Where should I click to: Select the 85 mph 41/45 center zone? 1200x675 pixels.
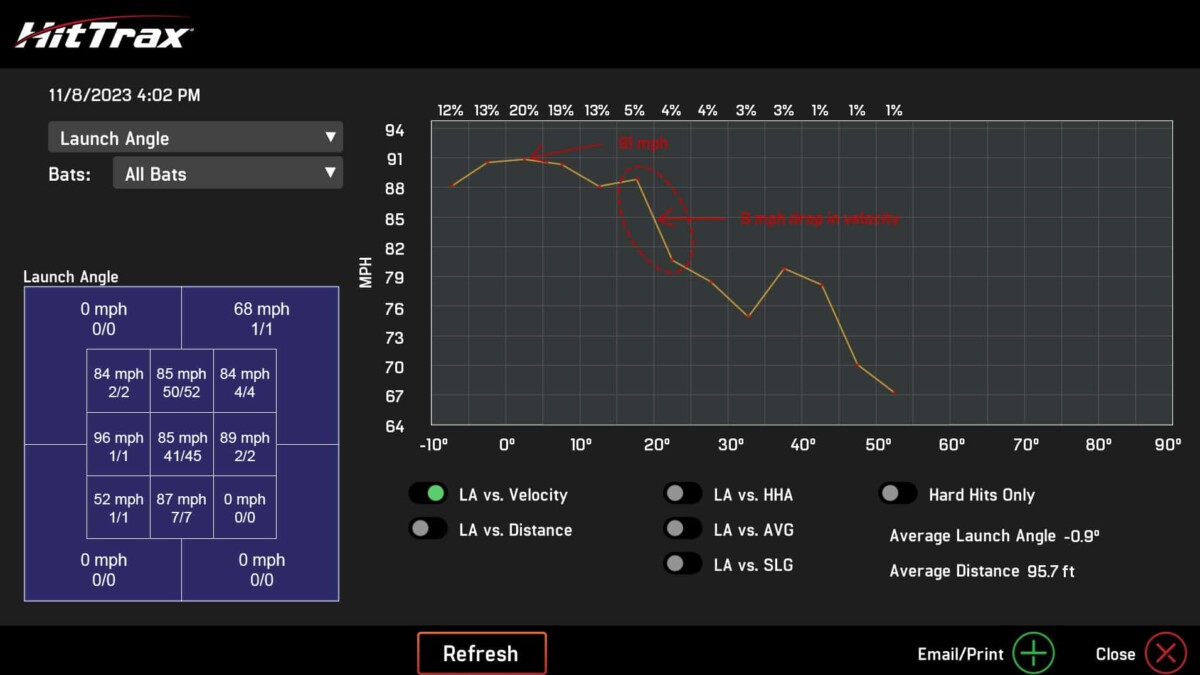coord(182,445)
